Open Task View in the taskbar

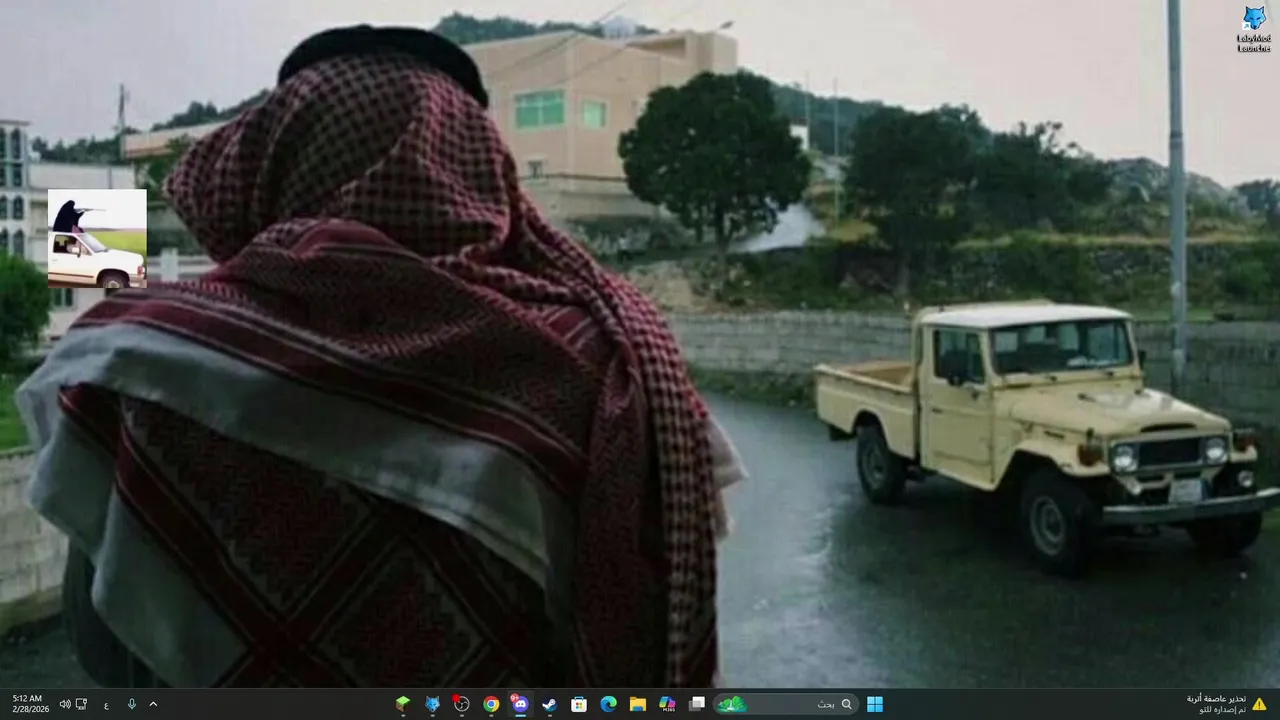pos(697,704)
